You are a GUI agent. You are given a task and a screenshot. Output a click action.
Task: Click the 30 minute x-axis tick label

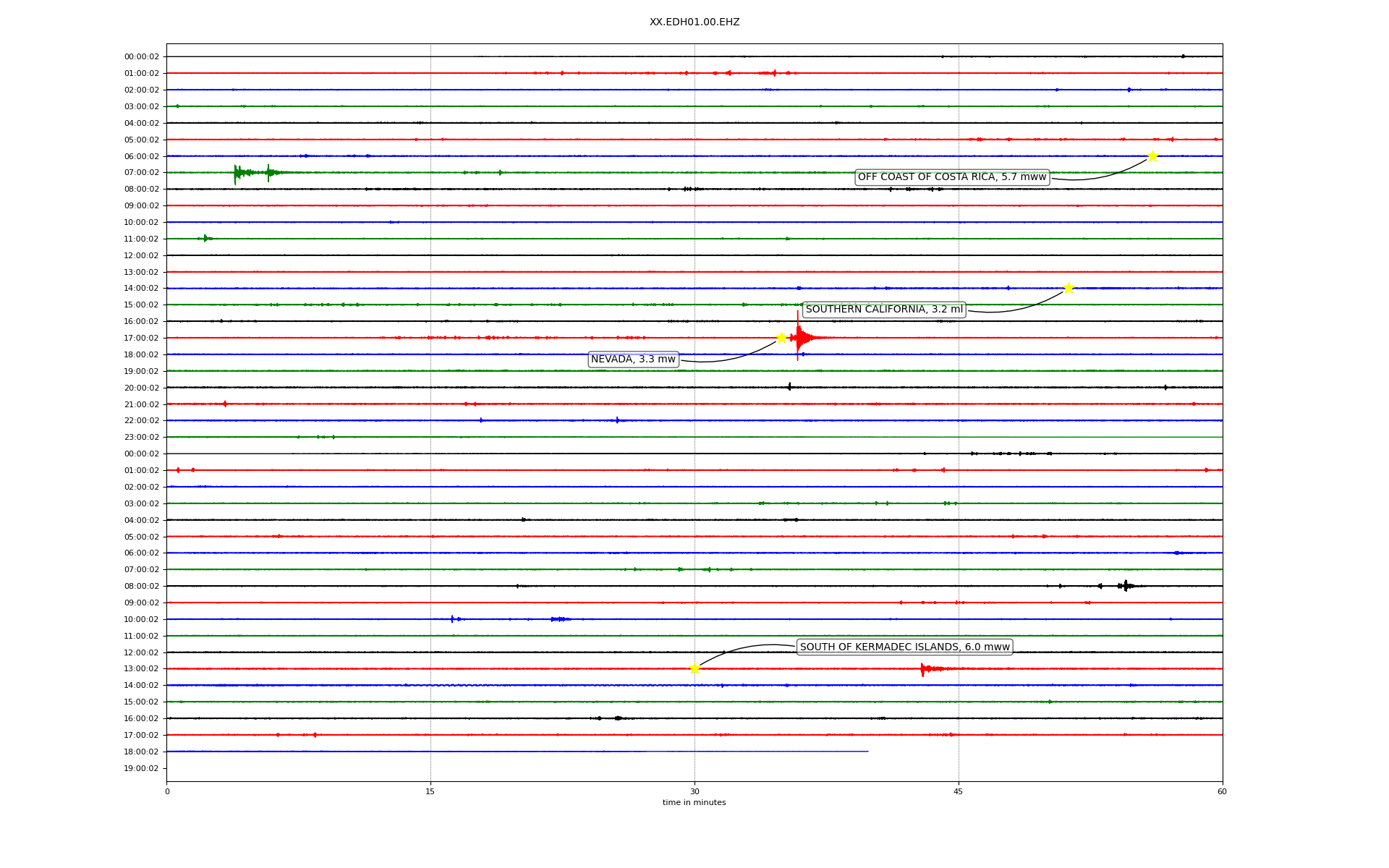(x=694, y=791)
